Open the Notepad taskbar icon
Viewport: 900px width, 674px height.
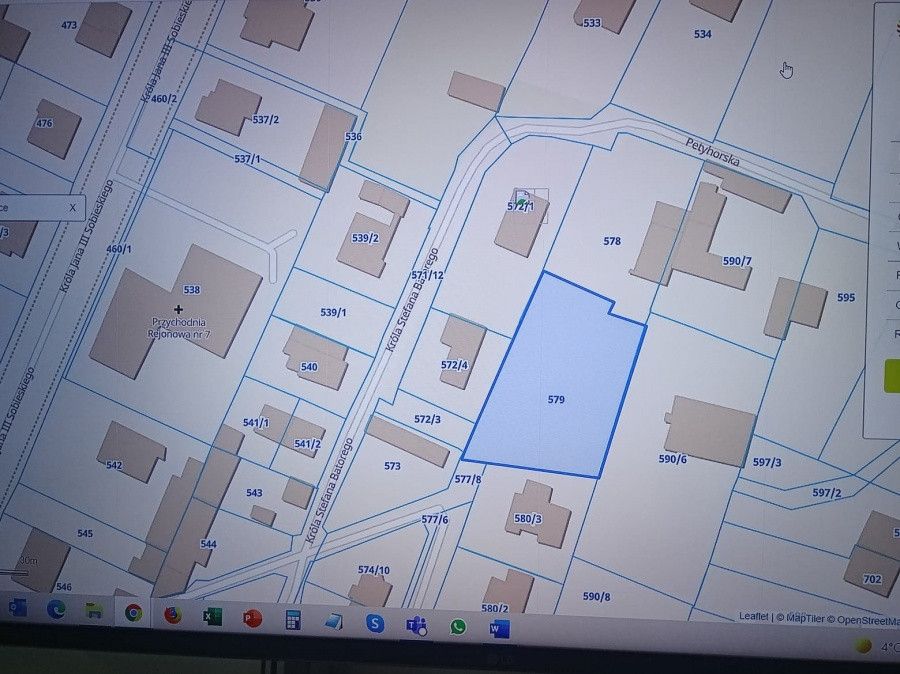pos(333,622)
